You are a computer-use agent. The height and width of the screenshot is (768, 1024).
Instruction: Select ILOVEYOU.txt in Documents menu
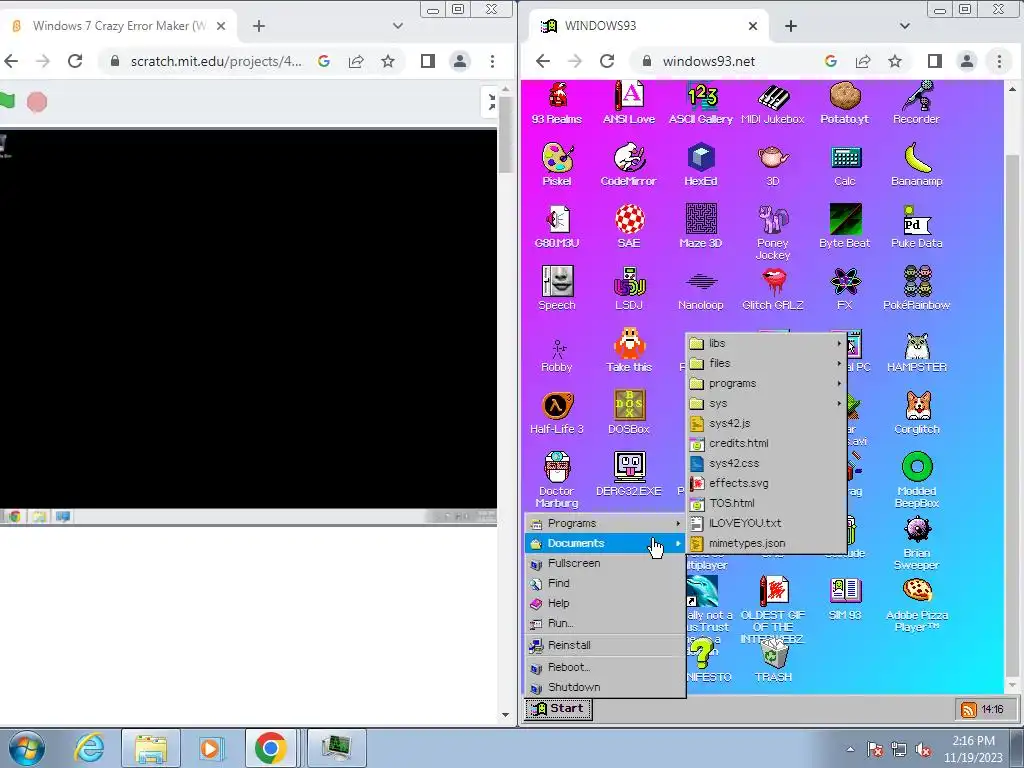click(766, 523)
